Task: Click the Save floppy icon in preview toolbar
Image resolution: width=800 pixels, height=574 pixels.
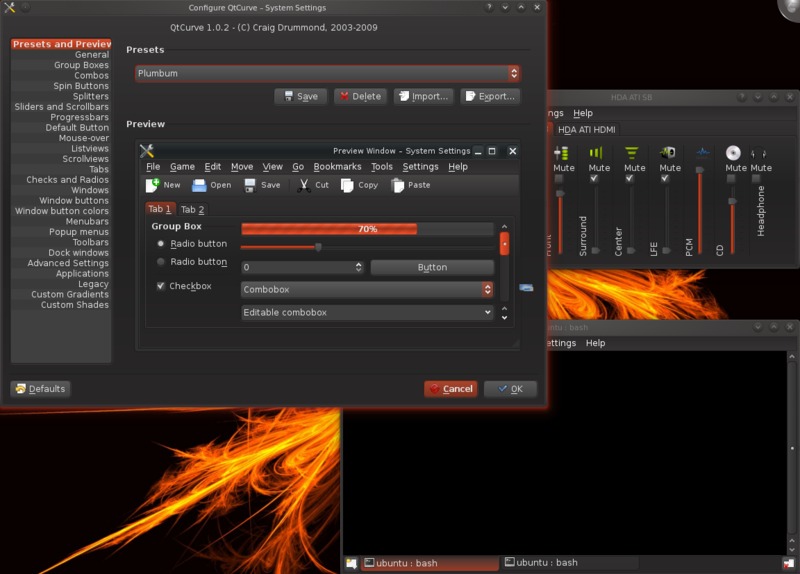Action: 249,185
